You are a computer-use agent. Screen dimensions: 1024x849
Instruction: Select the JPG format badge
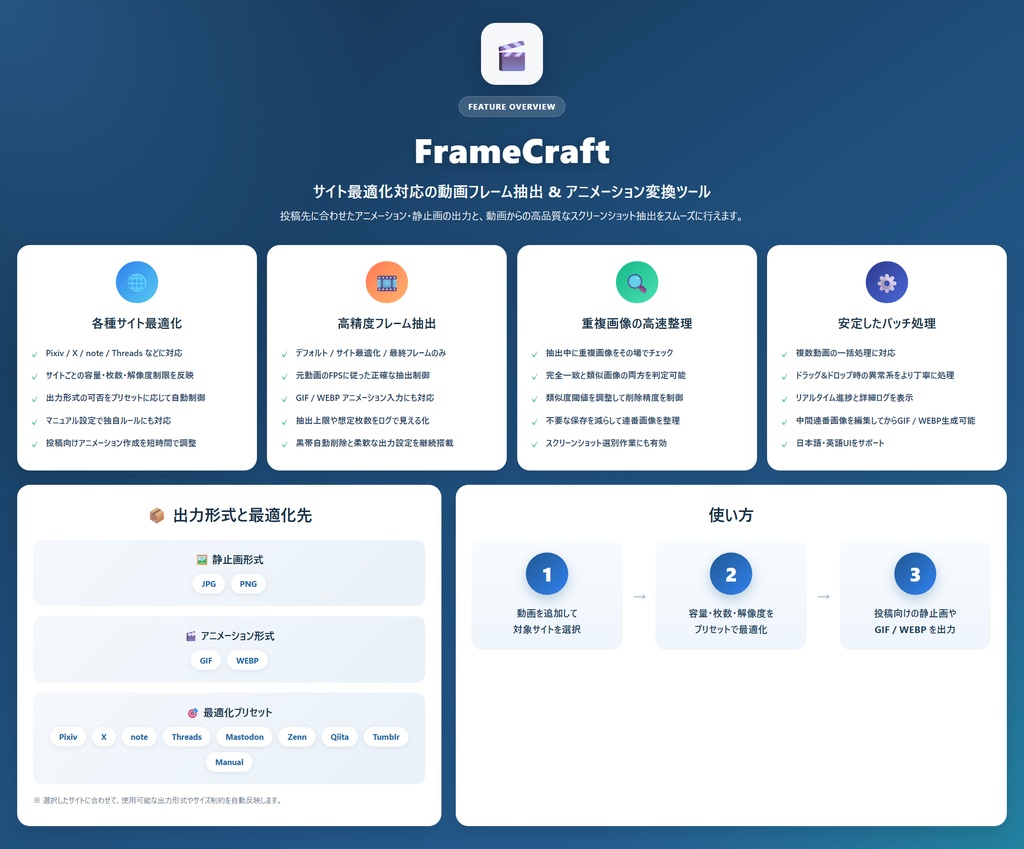pyautogui.click(x=208, y=583)
